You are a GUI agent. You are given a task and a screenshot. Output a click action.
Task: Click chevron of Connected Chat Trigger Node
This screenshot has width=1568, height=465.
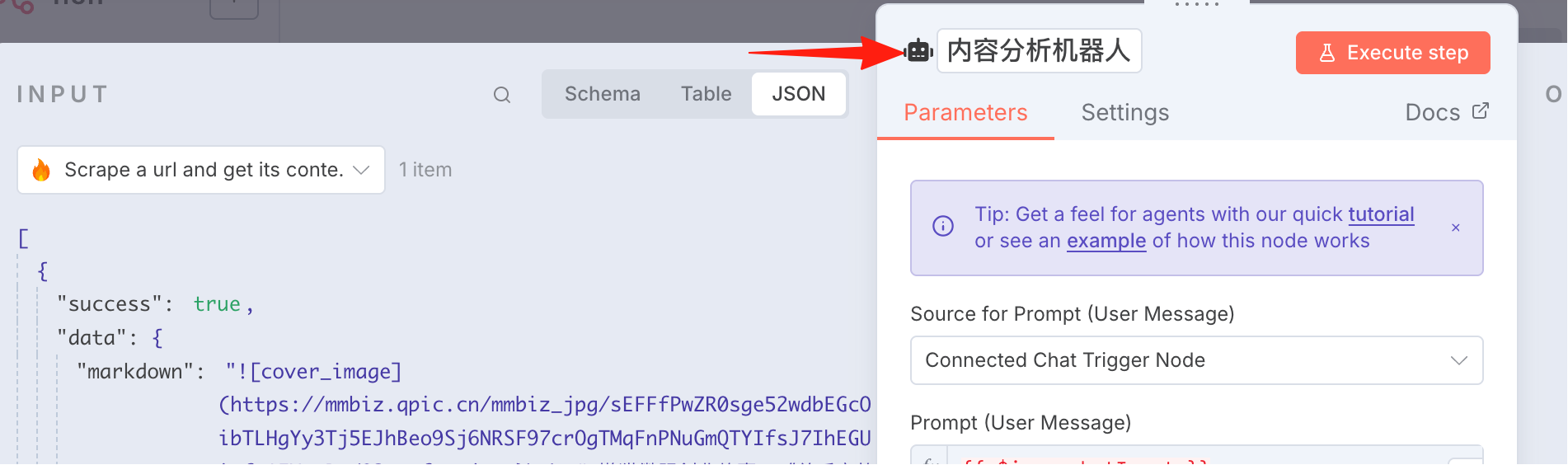pos(1459,360)
